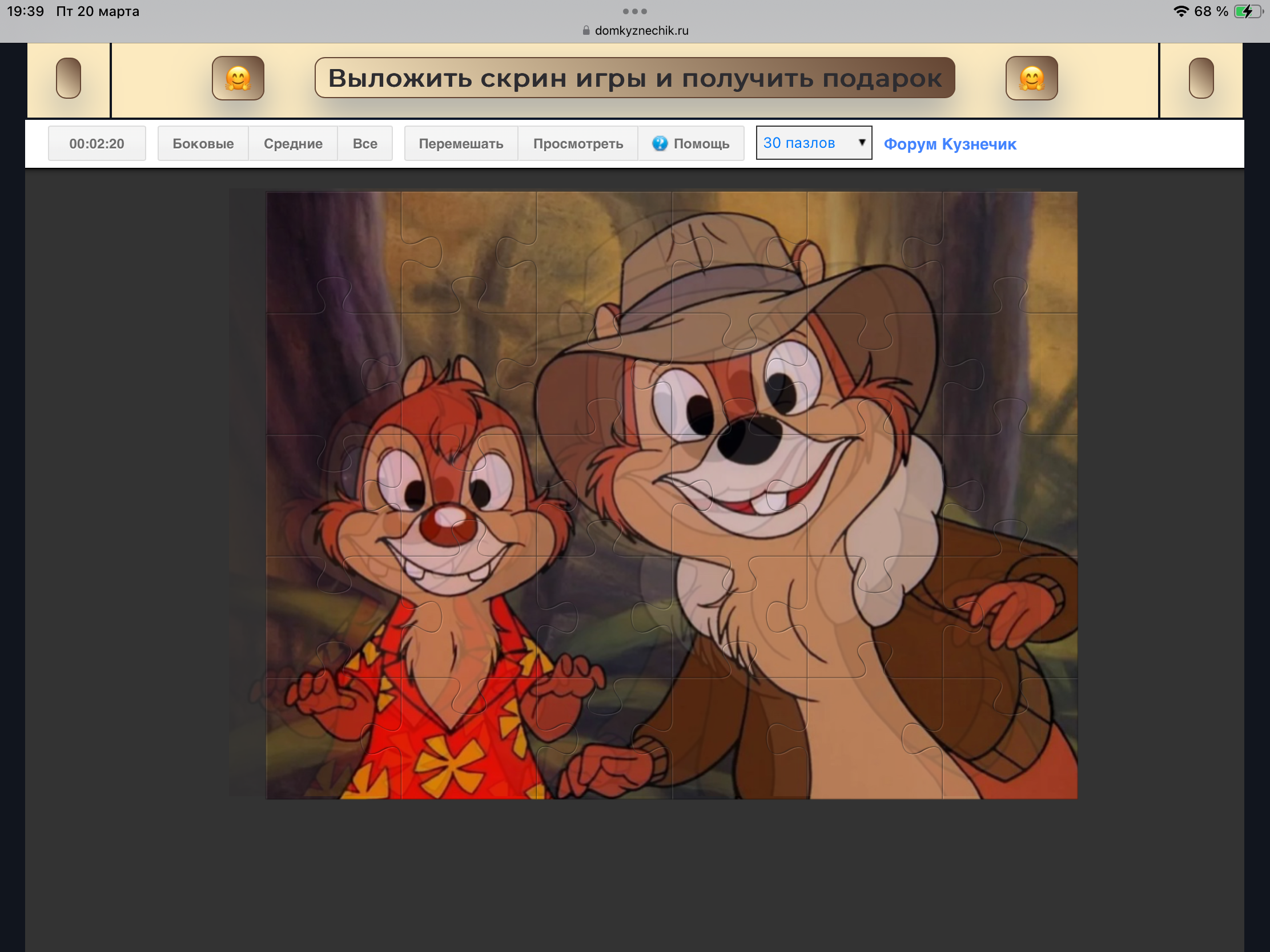The width and height of the screenshot is (1270, 952).
Task: Tap the Wi-Fi status icon
Action: click(1180, 11)
